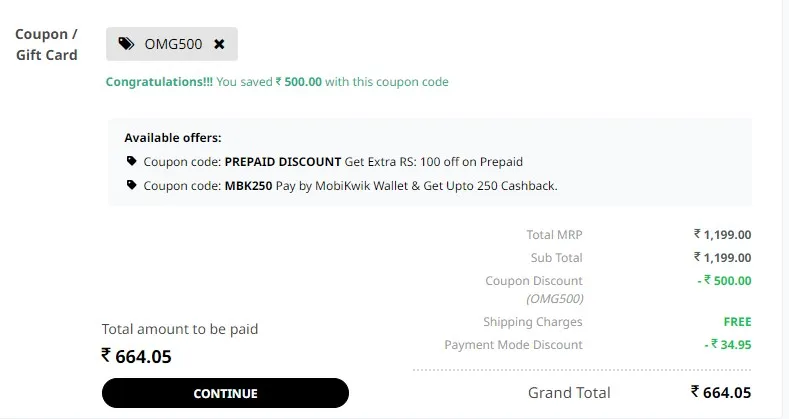The image size is (789, 419).
Task: Click the MobiKwik Wallet cashback offer description
Action: (417, 186)
